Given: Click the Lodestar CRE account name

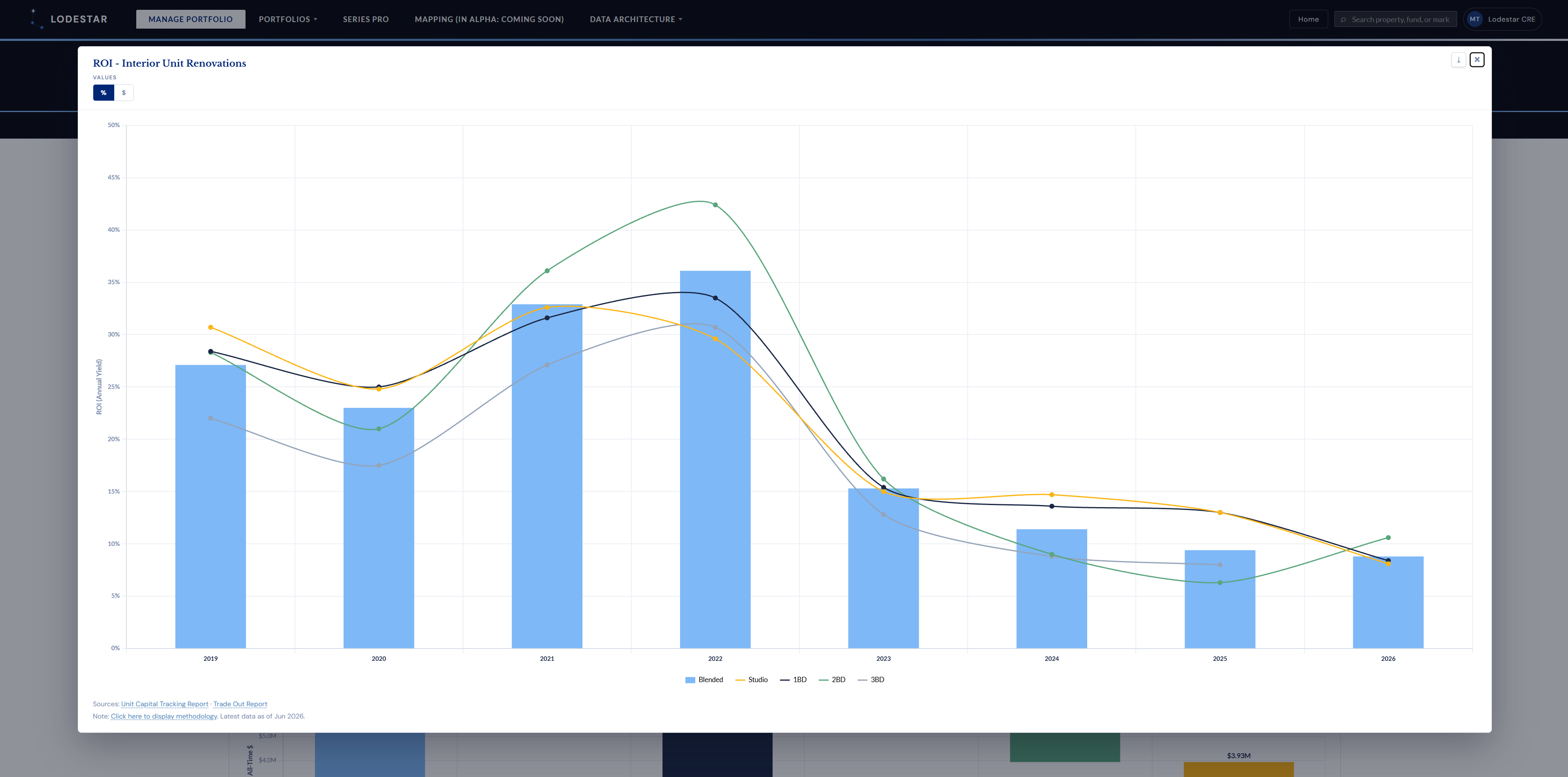Looking at the screenshot, I should click(x=1512, y=20).
